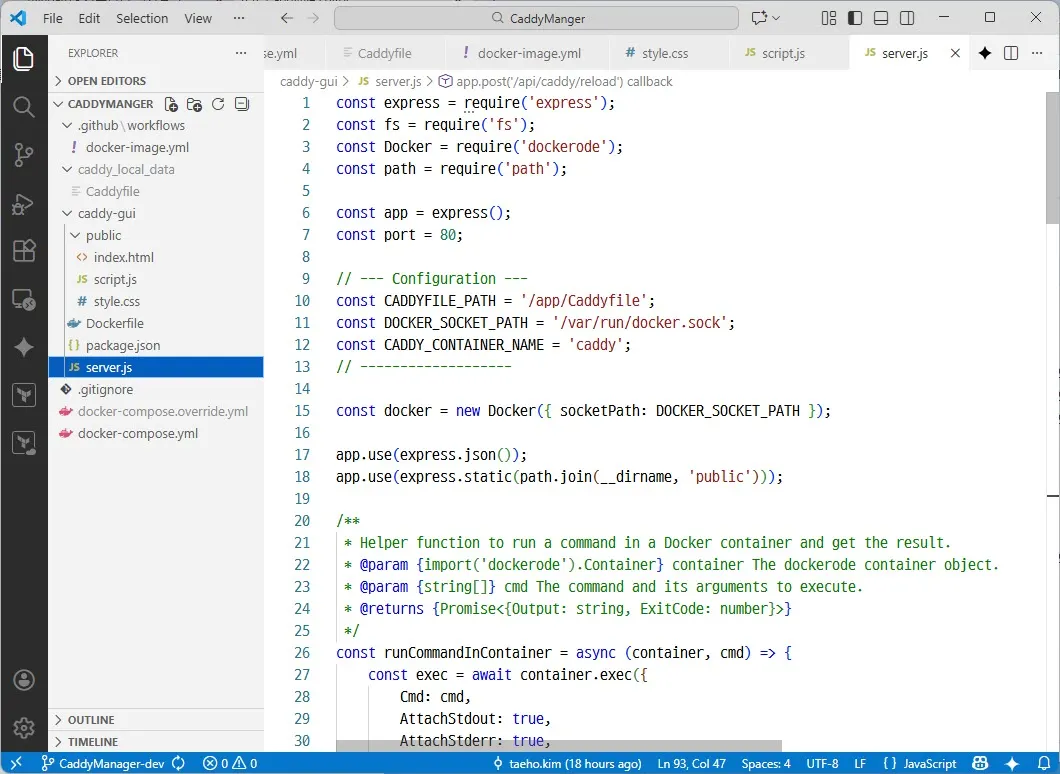Viewport: 1060px width, 774px height.
Task: Click caddy-gui breadcrumb segment
Action: coord(308,82)
